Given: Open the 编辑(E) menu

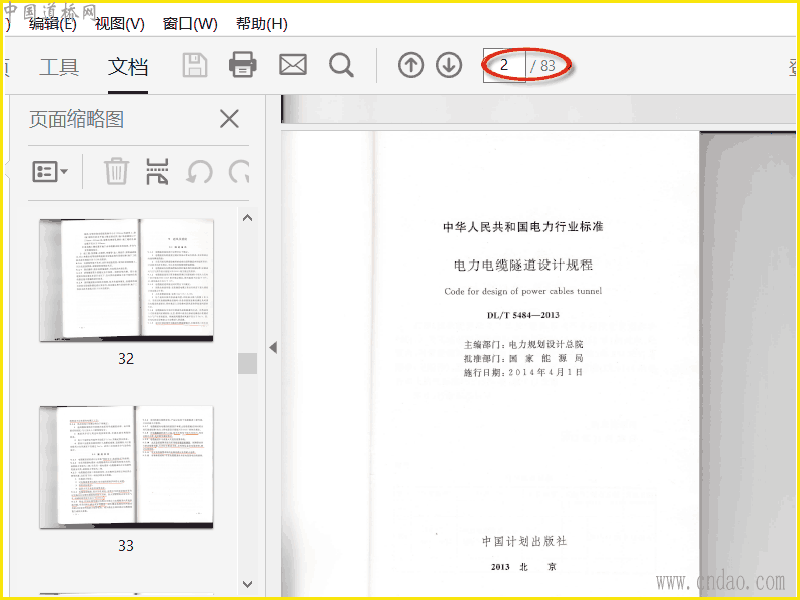Looking at the screenshot, I should tap(53, 23).
